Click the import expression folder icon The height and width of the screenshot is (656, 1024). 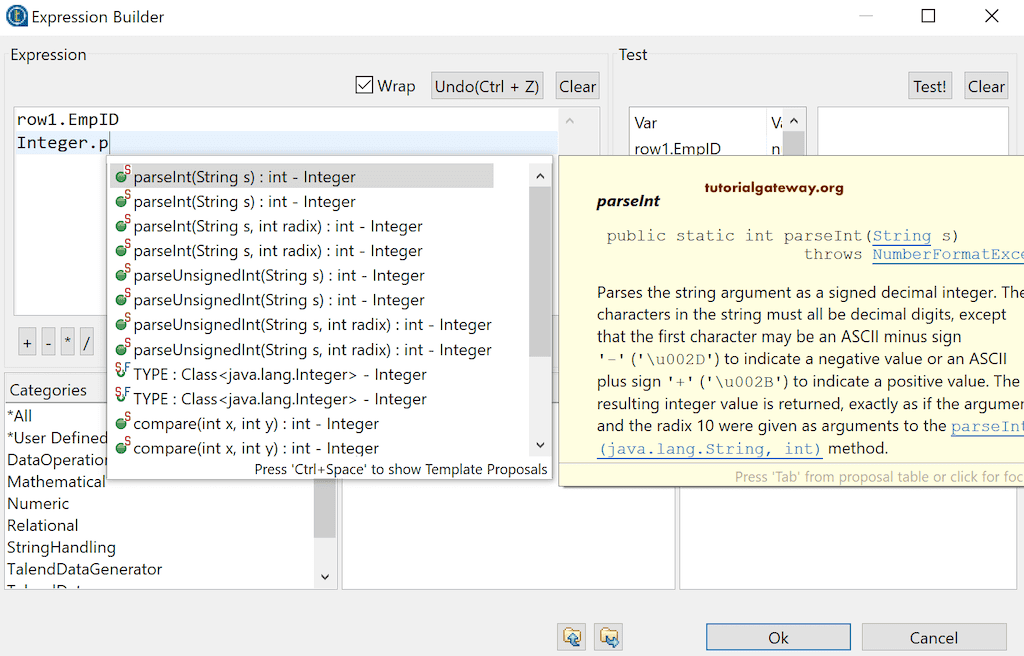pos(570,637)
